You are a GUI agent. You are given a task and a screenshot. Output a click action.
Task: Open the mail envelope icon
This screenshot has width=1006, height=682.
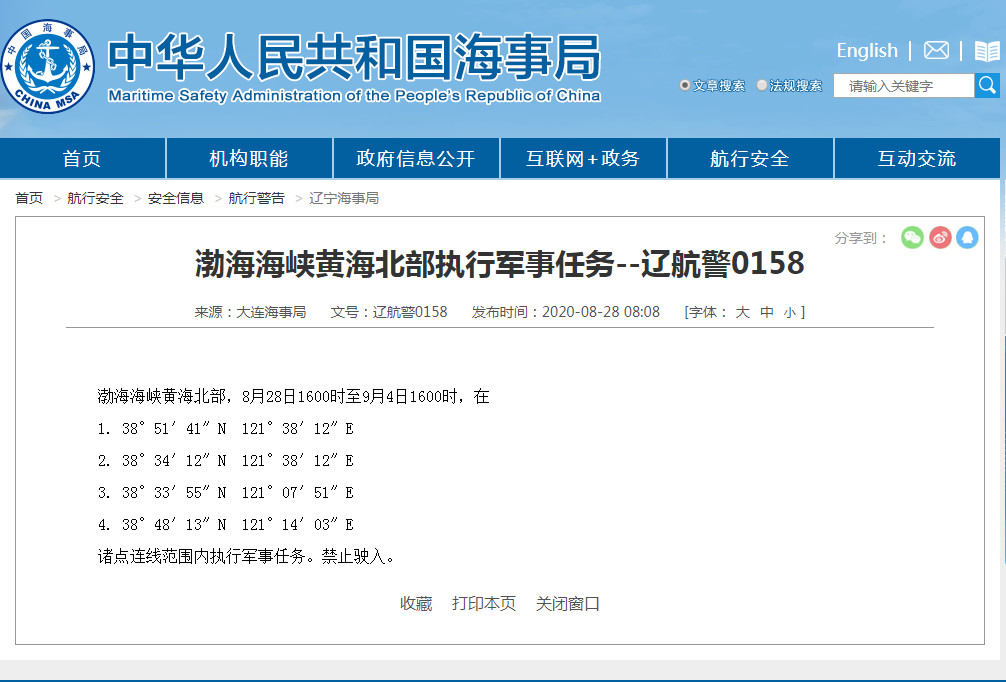(x=936, y=51)
